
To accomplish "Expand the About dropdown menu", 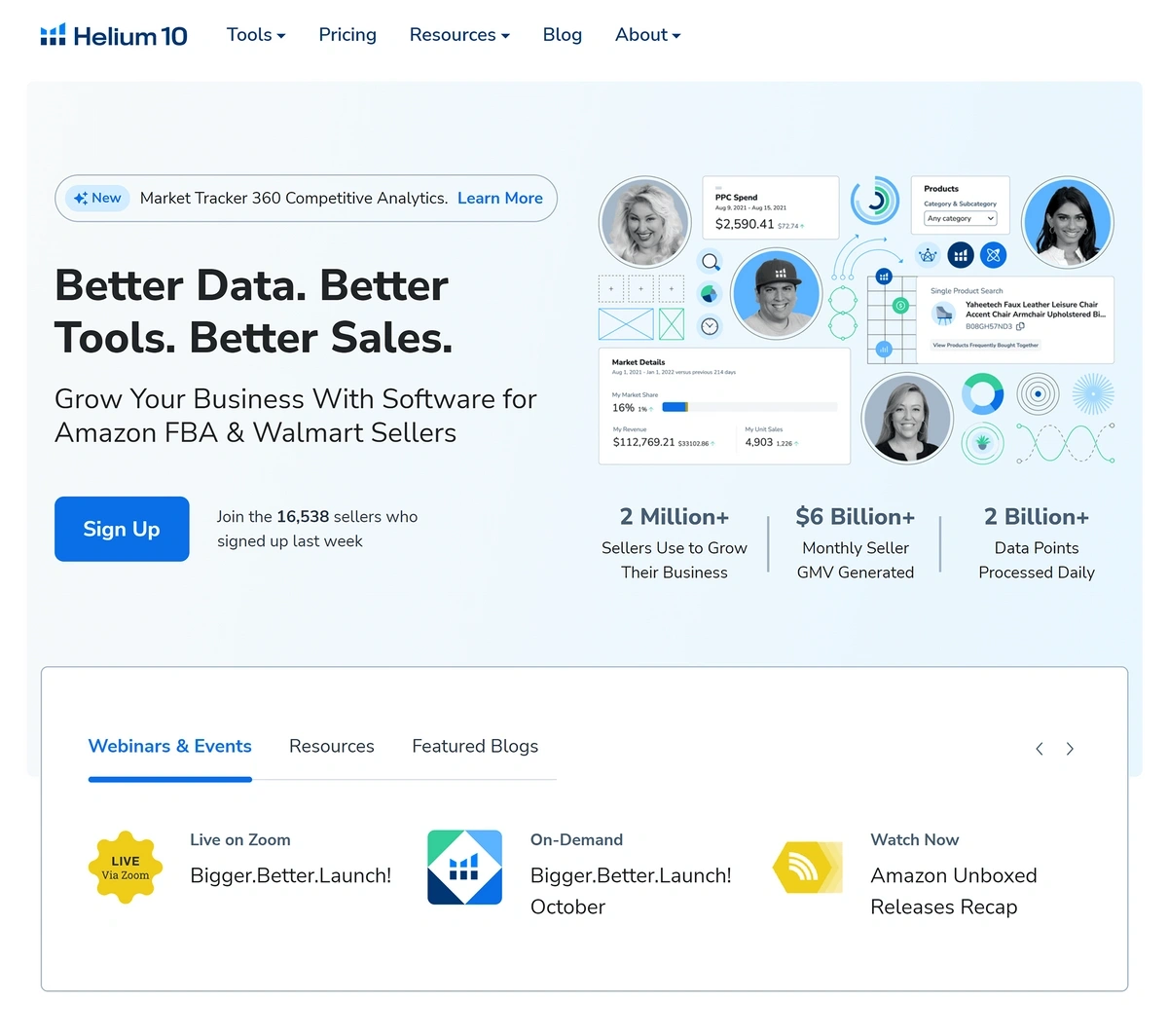I will [x=647, y=35].
